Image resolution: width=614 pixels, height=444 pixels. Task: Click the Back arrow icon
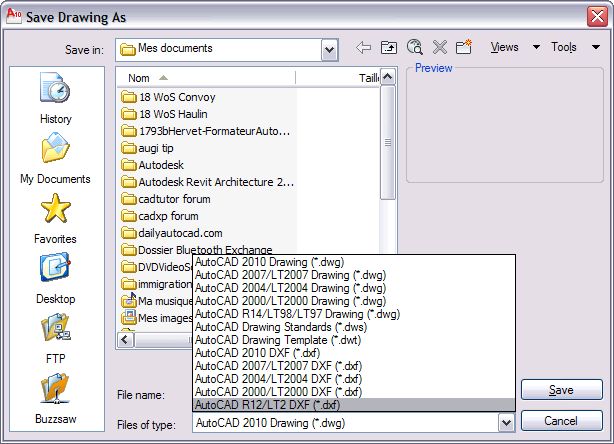coord(363,48)
